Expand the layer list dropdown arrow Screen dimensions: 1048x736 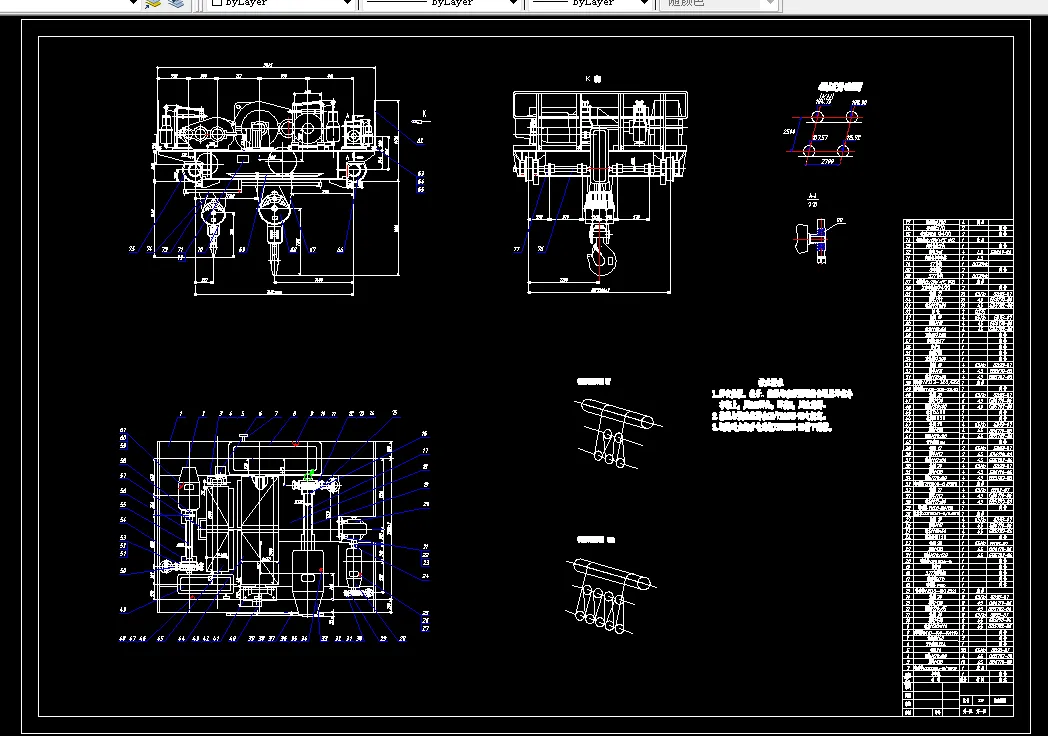(x=133, y=3)
